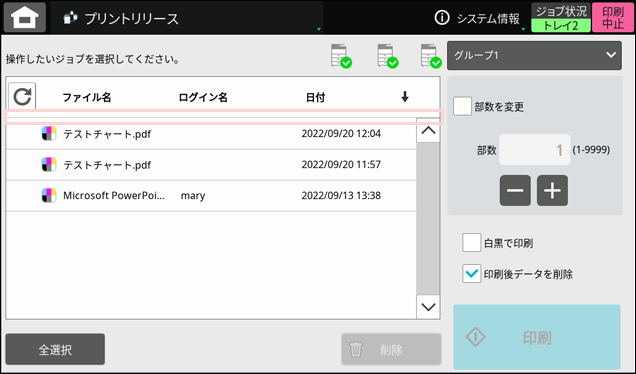The width and height of the screenshot is (636, 374).
Task: Open the ジョブ状況 status tab
Action: pos(561,17)
